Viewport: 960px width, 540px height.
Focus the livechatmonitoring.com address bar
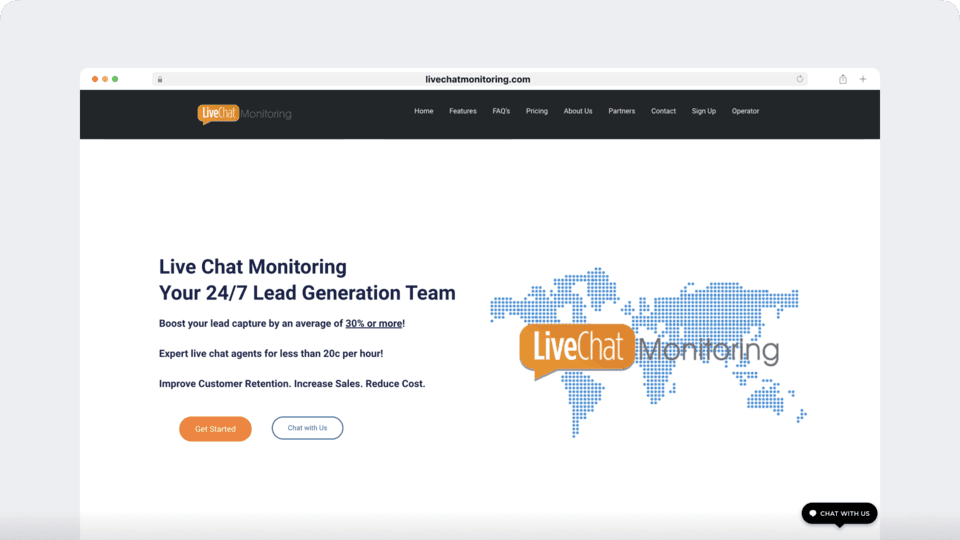pos(480,79)
